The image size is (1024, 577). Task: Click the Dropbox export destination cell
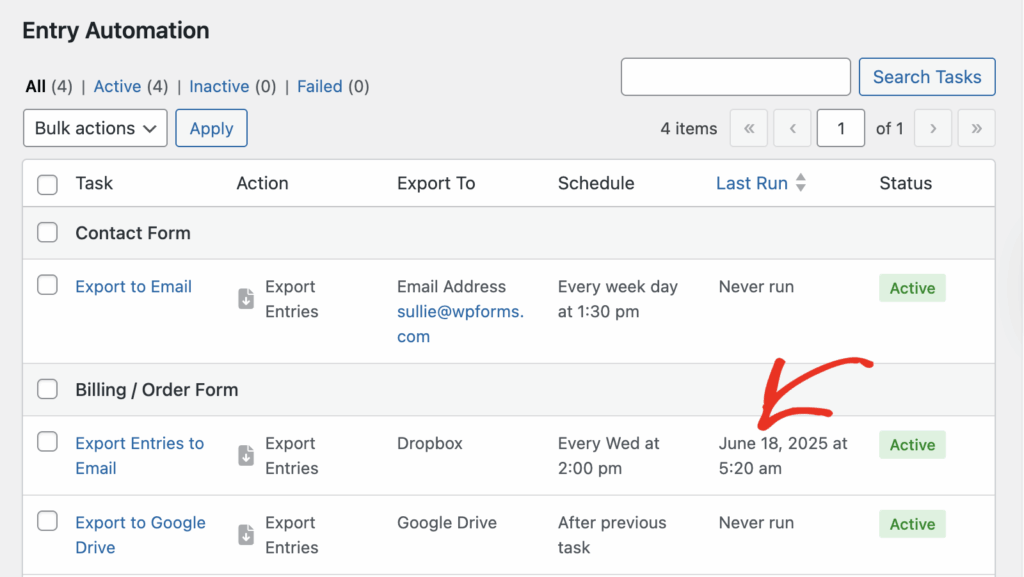pyautogui.click(x=429, y=443)
